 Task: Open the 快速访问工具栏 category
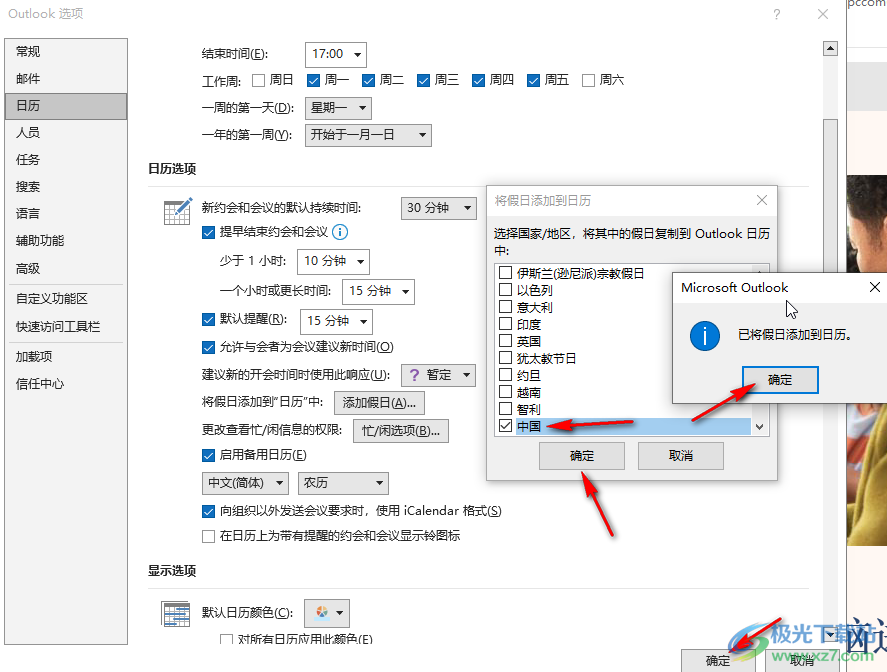[66, 327]
